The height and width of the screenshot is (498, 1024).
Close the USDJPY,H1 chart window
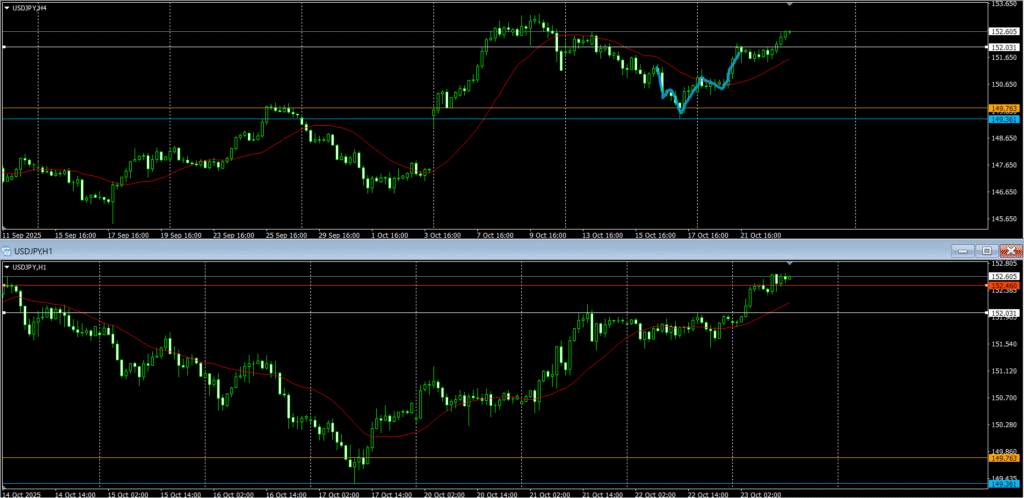click(1011, 249)
